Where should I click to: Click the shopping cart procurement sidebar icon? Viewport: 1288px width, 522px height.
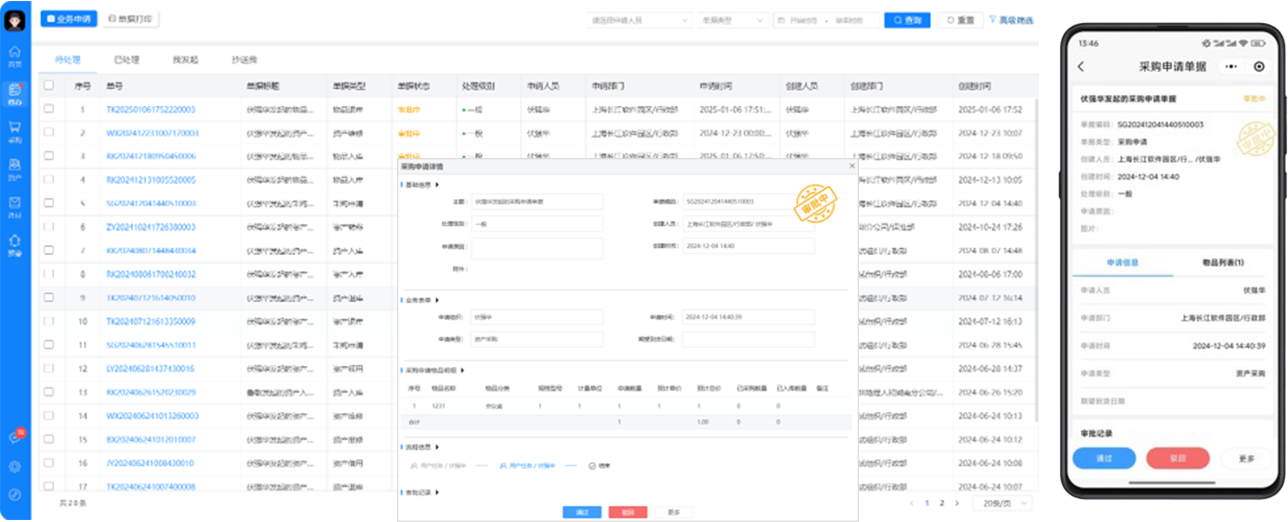(15, 130)
